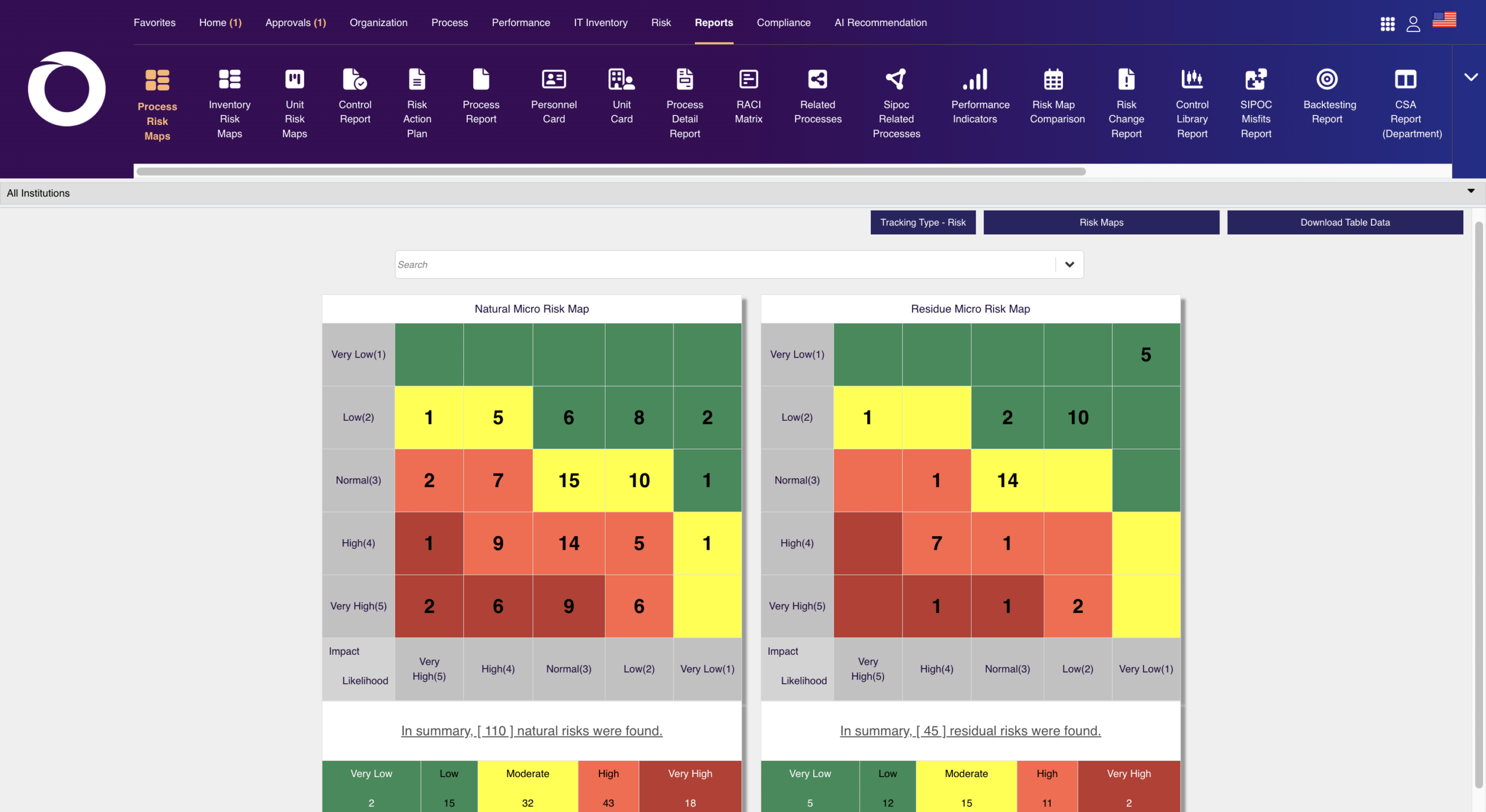Select the Control Report icon
This screenshot has height=812, width=1486.
click(x=355, y=80)
